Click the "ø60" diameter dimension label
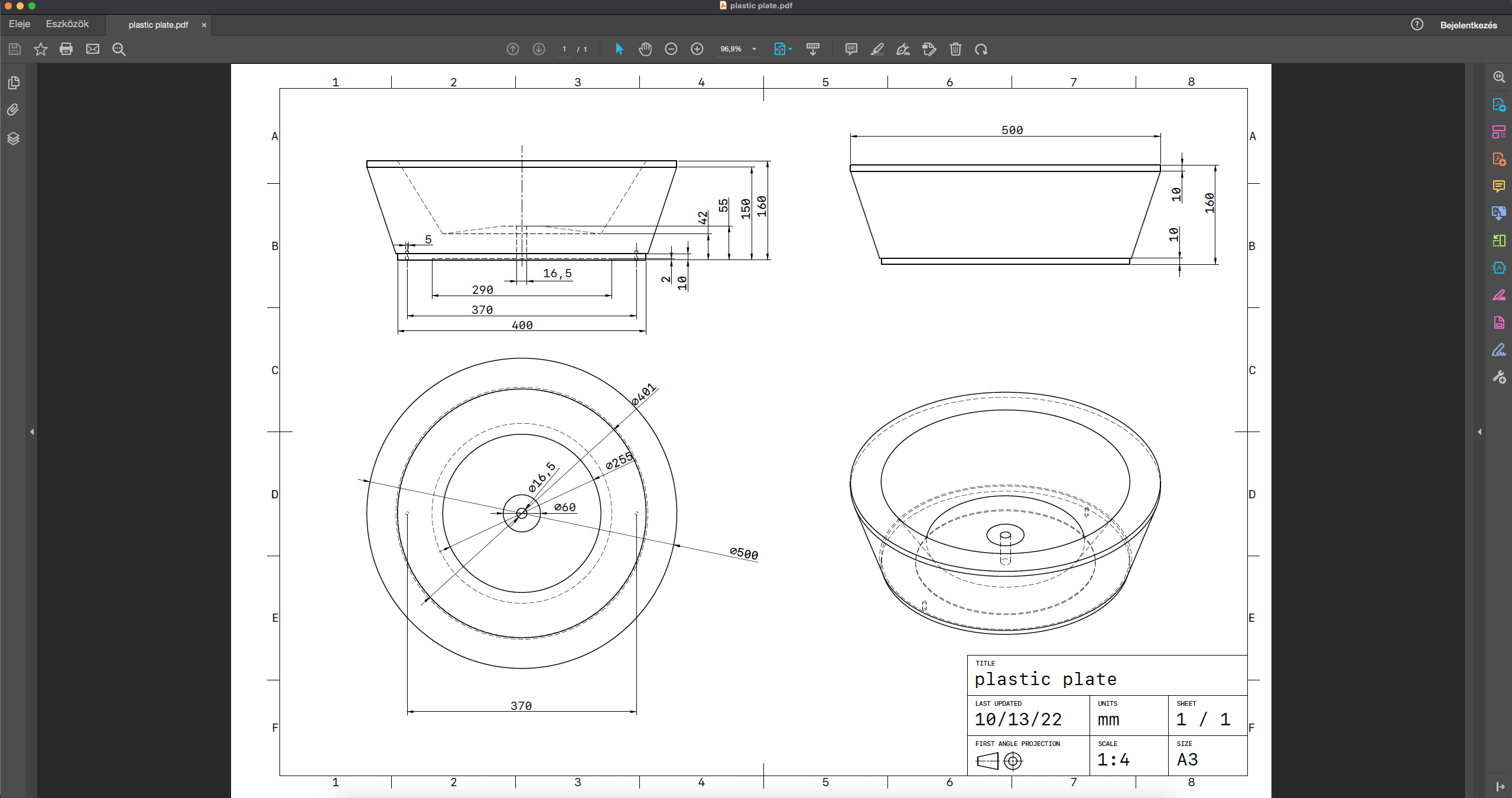The height and width of the screenshot is (798, 1512). [x=565, y=507]
